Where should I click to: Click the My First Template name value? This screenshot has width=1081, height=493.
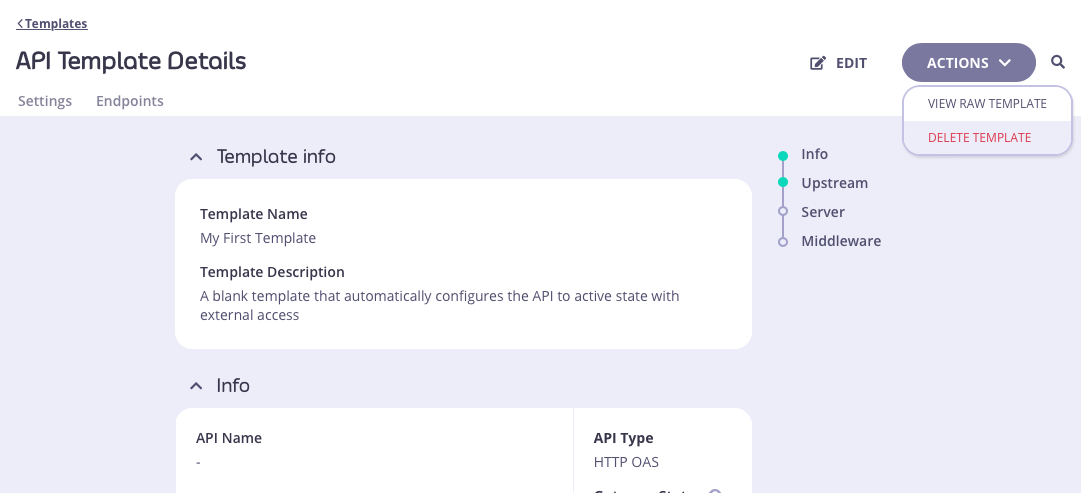tap(258, 238)
